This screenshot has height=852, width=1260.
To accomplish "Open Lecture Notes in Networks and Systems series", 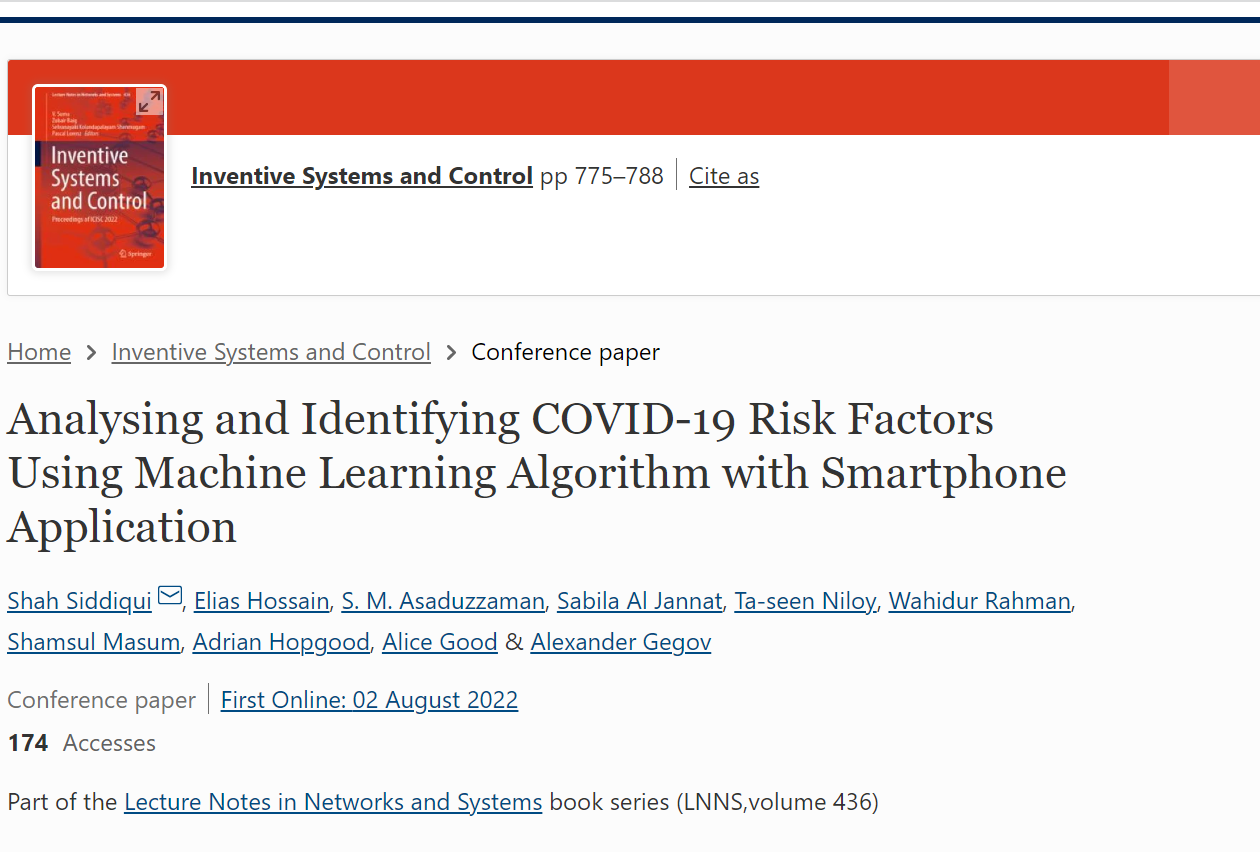I will click(x=333, y=802).
